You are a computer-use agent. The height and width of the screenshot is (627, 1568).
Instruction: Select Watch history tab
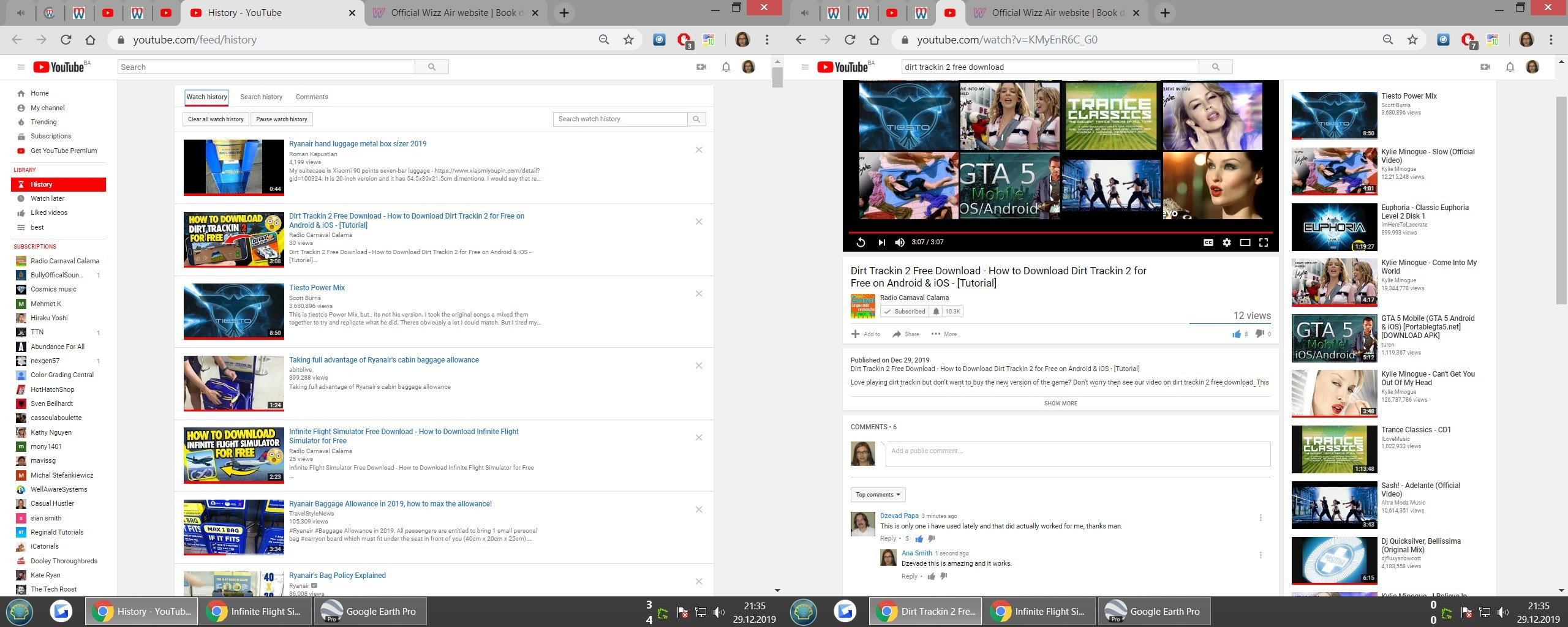[x=207, y=97]
